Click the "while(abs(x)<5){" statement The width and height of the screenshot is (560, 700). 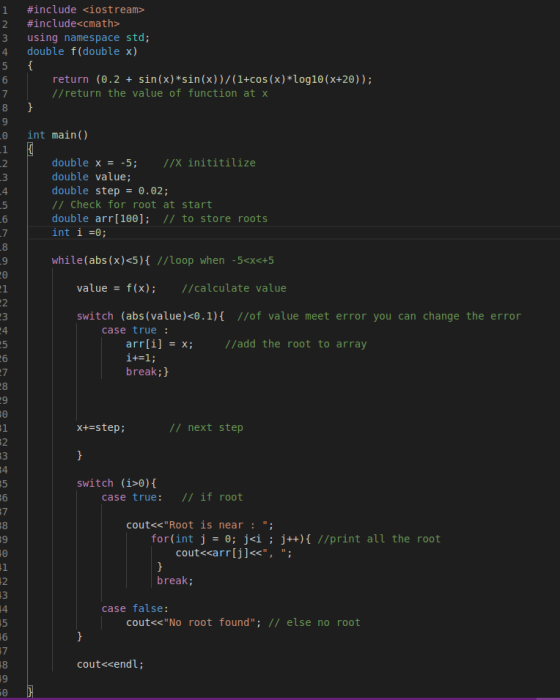click(x=101, y=260)
